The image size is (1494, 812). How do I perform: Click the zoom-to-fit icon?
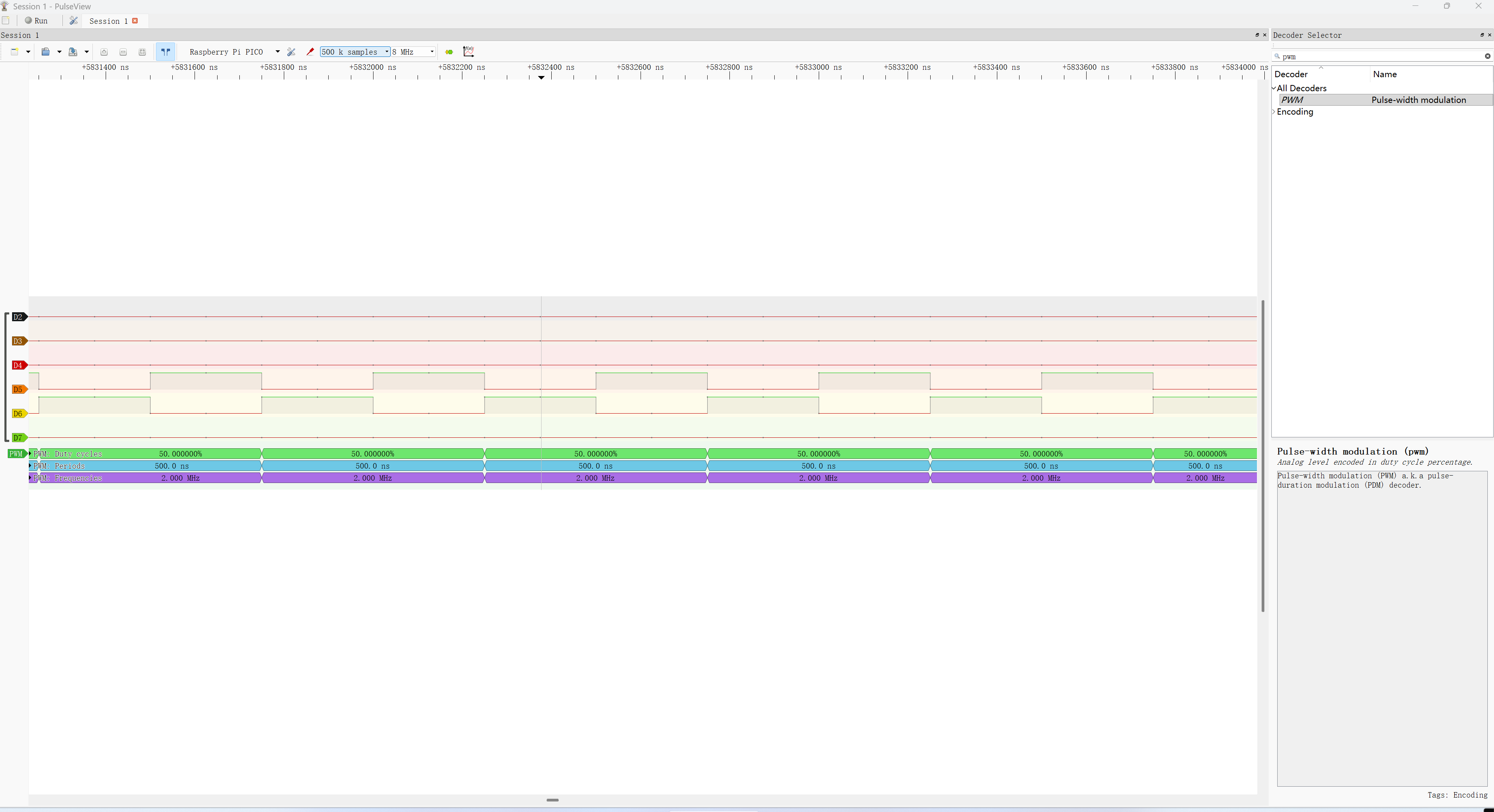click(142, 51)
